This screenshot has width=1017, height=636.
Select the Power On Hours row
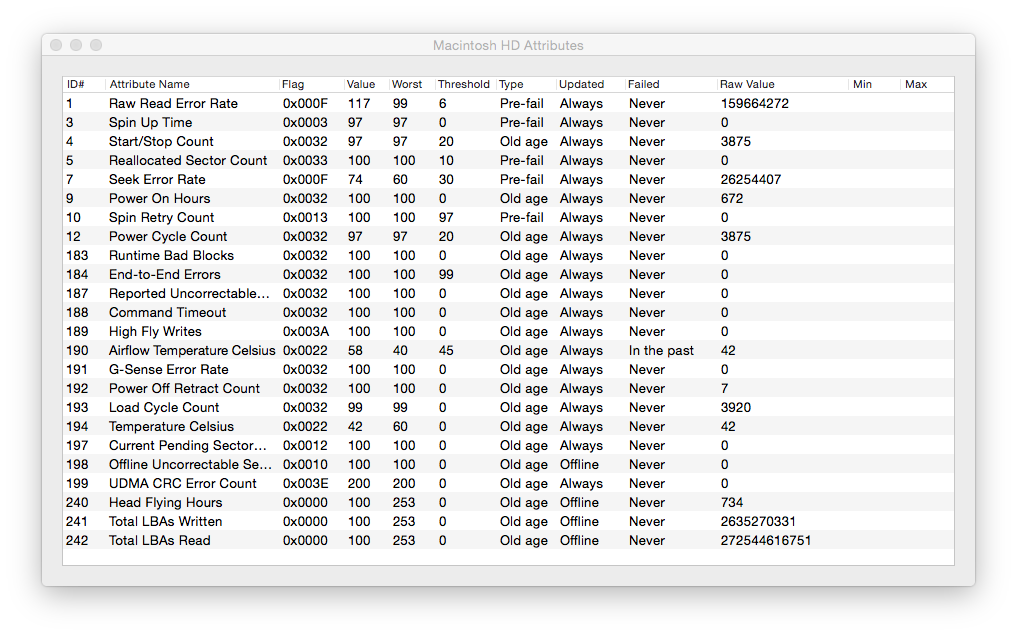click(x=508, y=198)
